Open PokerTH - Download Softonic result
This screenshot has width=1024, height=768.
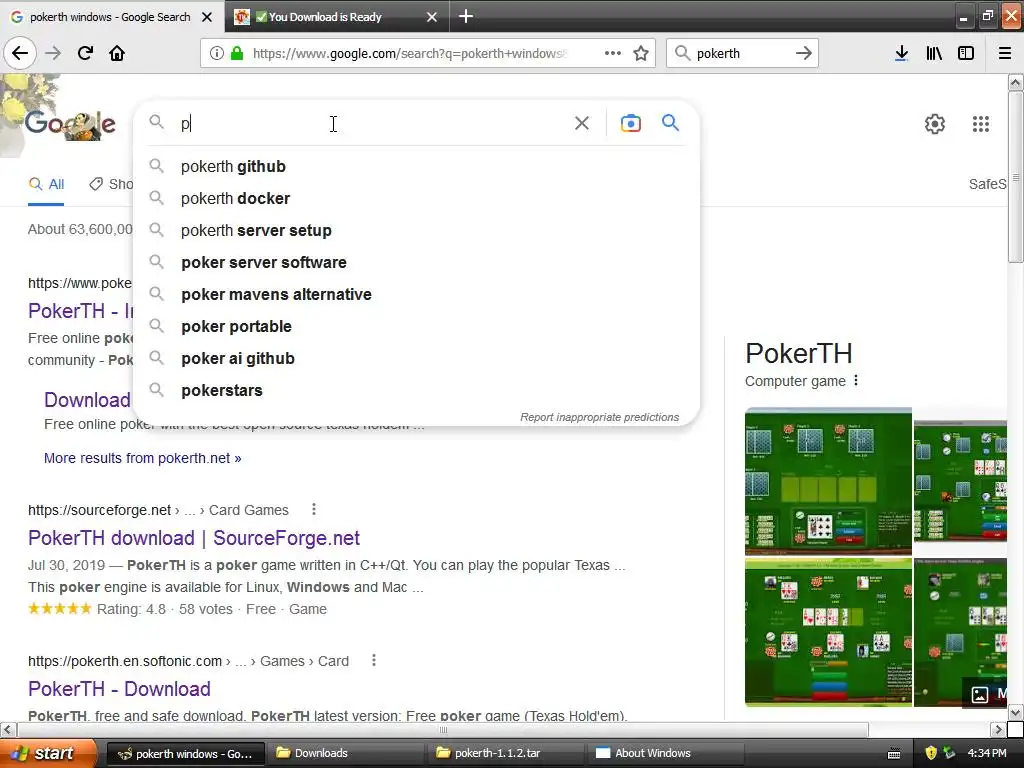tap(120, 689)
